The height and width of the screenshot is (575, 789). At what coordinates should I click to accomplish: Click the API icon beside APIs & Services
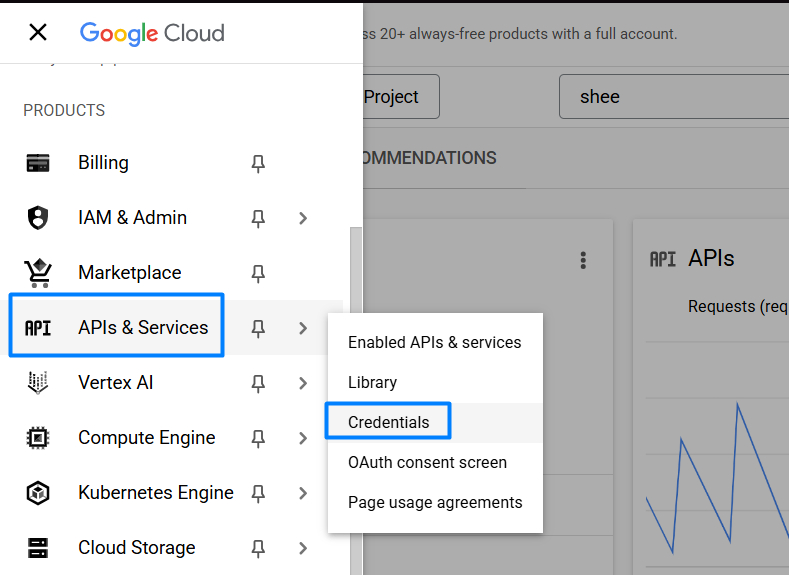point(38,328)
